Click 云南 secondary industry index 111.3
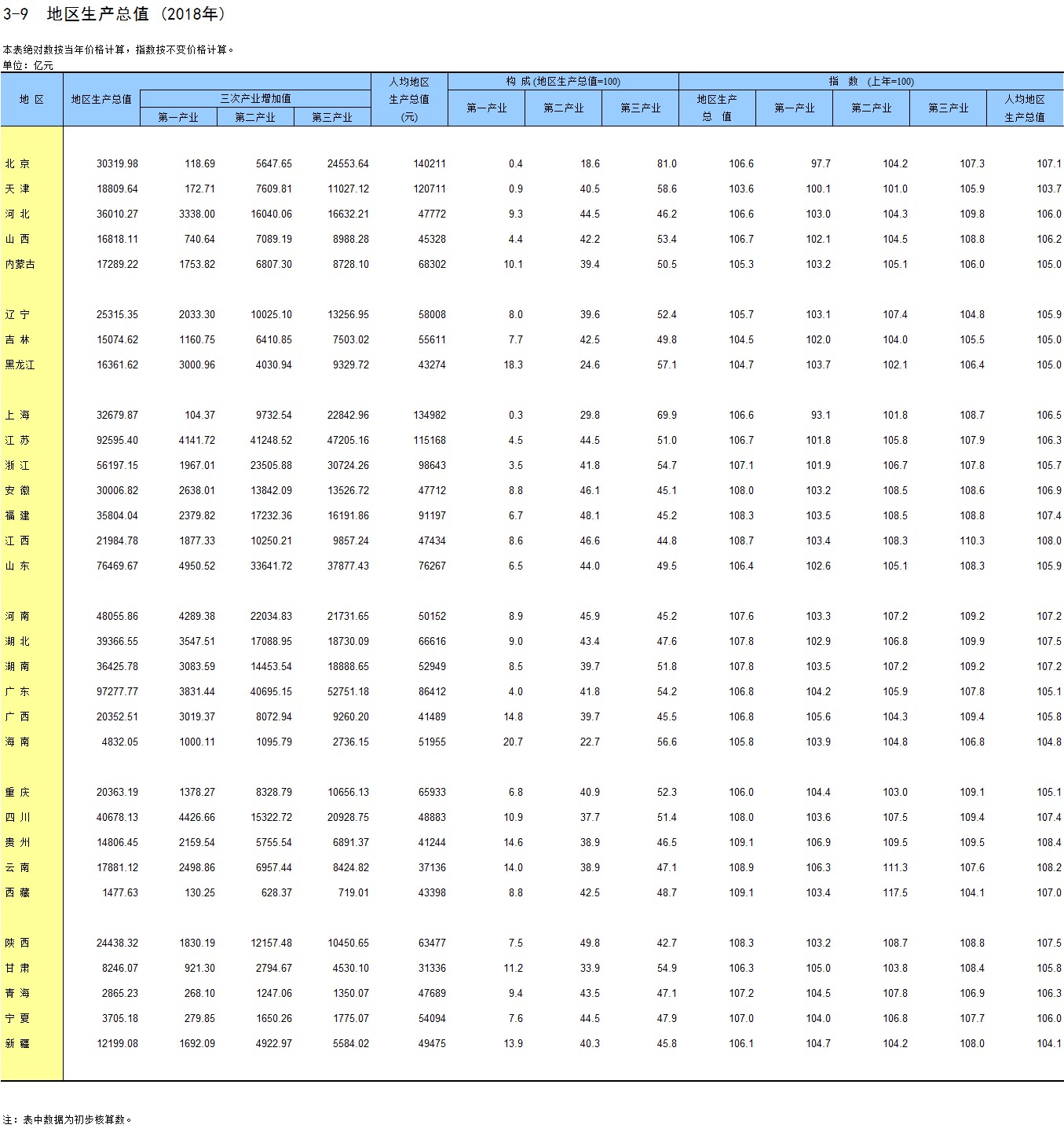Image resolution: width=1064 pixels, height=1132 pixels. point(895,867)
